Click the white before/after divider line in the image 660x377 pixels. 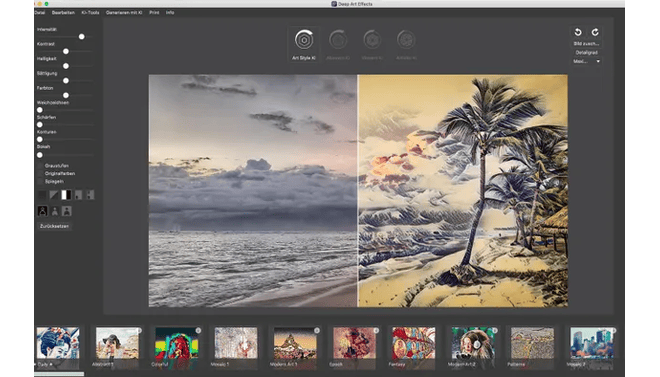[x=357, y=191]
